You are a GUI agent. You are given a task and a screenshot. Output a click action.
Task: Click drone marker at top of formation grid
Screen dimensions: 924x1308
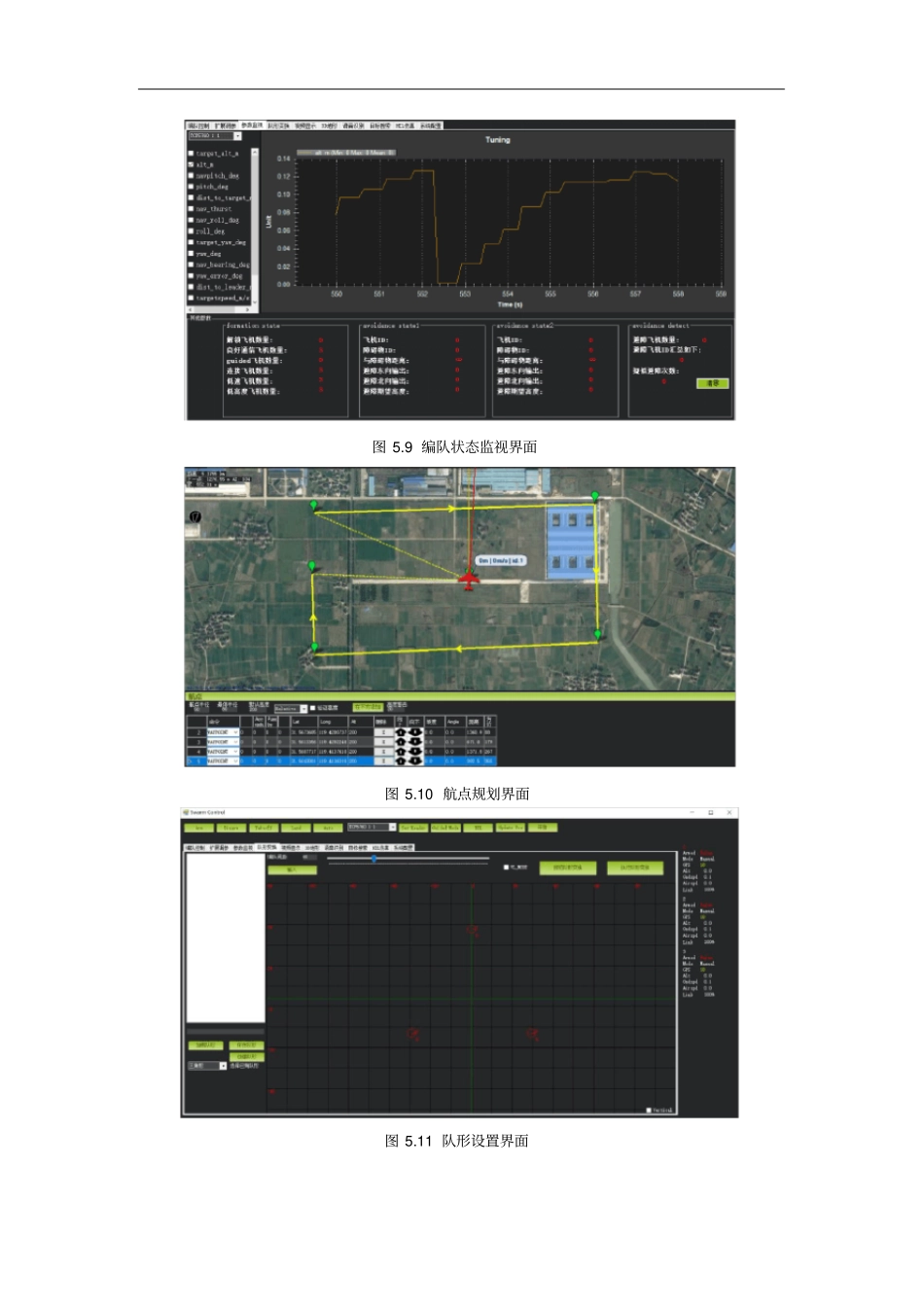pyautogui.click(x=474, y=931)
